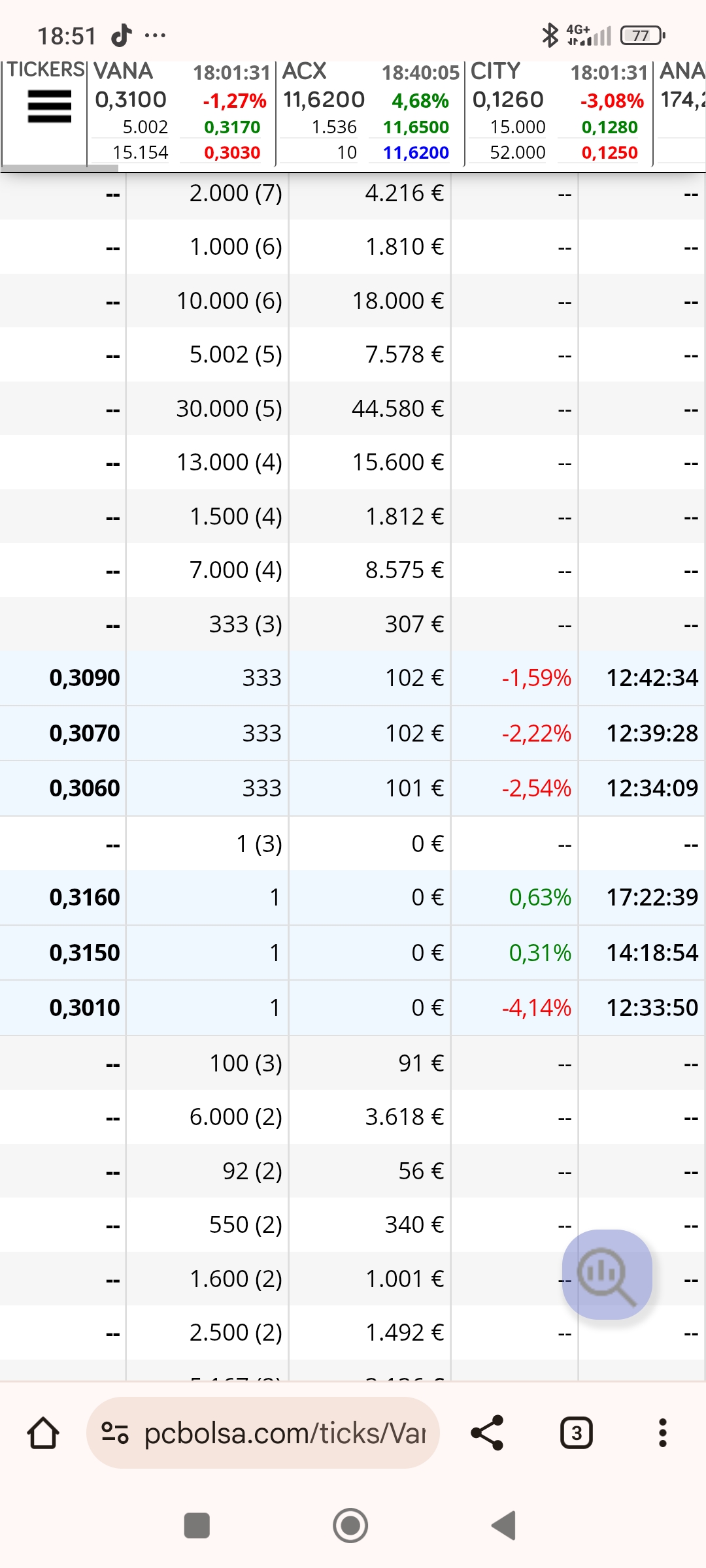Viewport: 706px width, 1568px height.
Task: Tap the site settings icon in address bar
Action: 115,1433
